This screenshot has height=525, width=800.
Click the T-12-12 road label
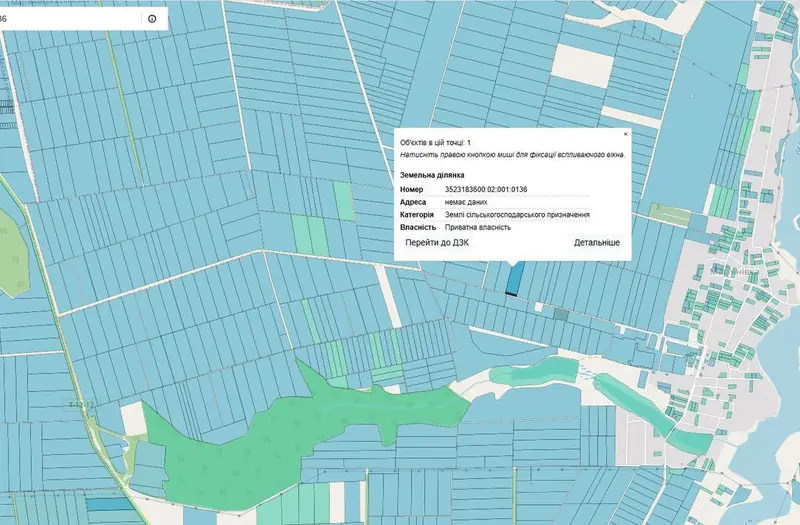(80, 405)
